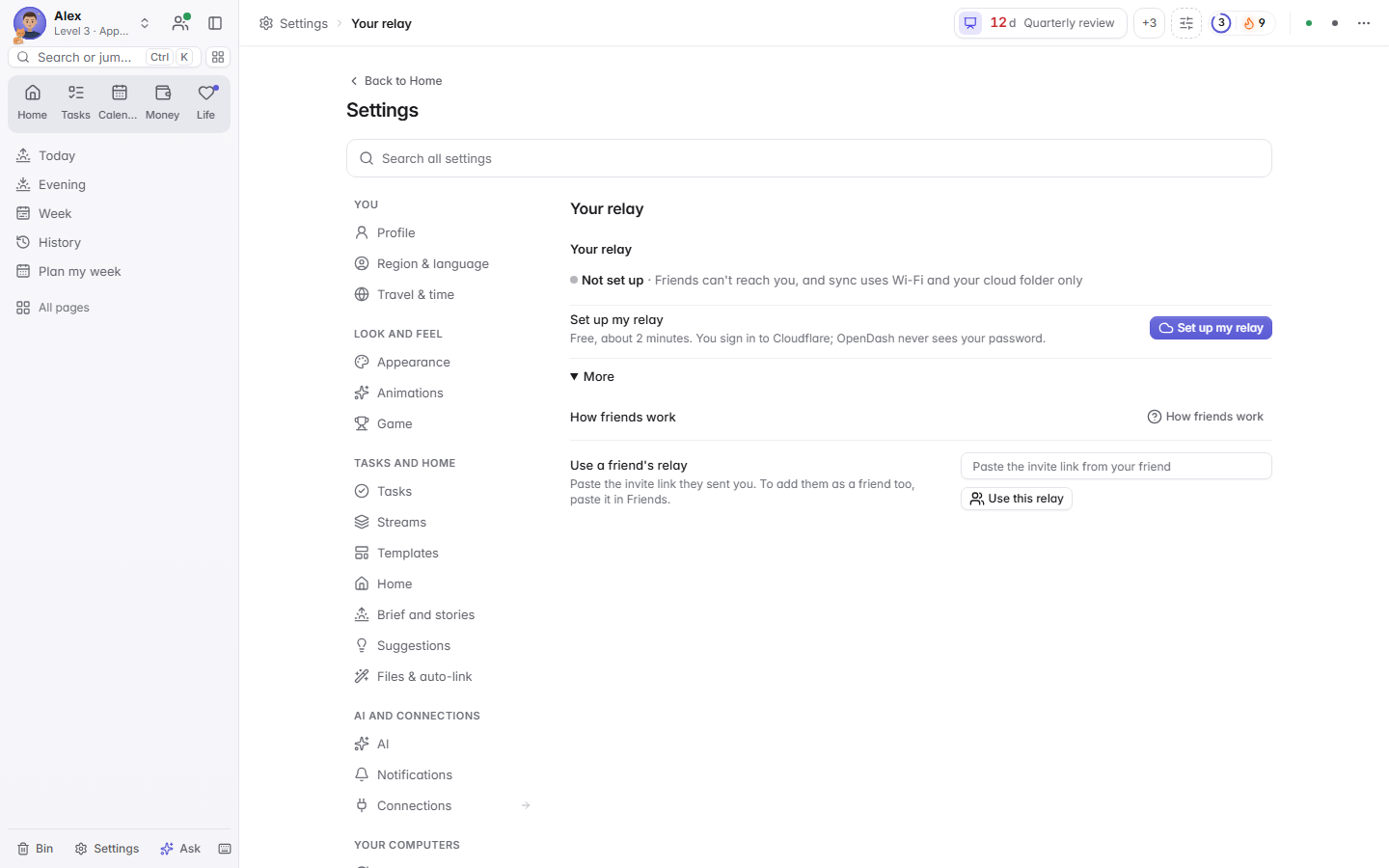The height and width of the screenshot is (868, 1389).
Task: Open Profile settings
Action: 443,232
